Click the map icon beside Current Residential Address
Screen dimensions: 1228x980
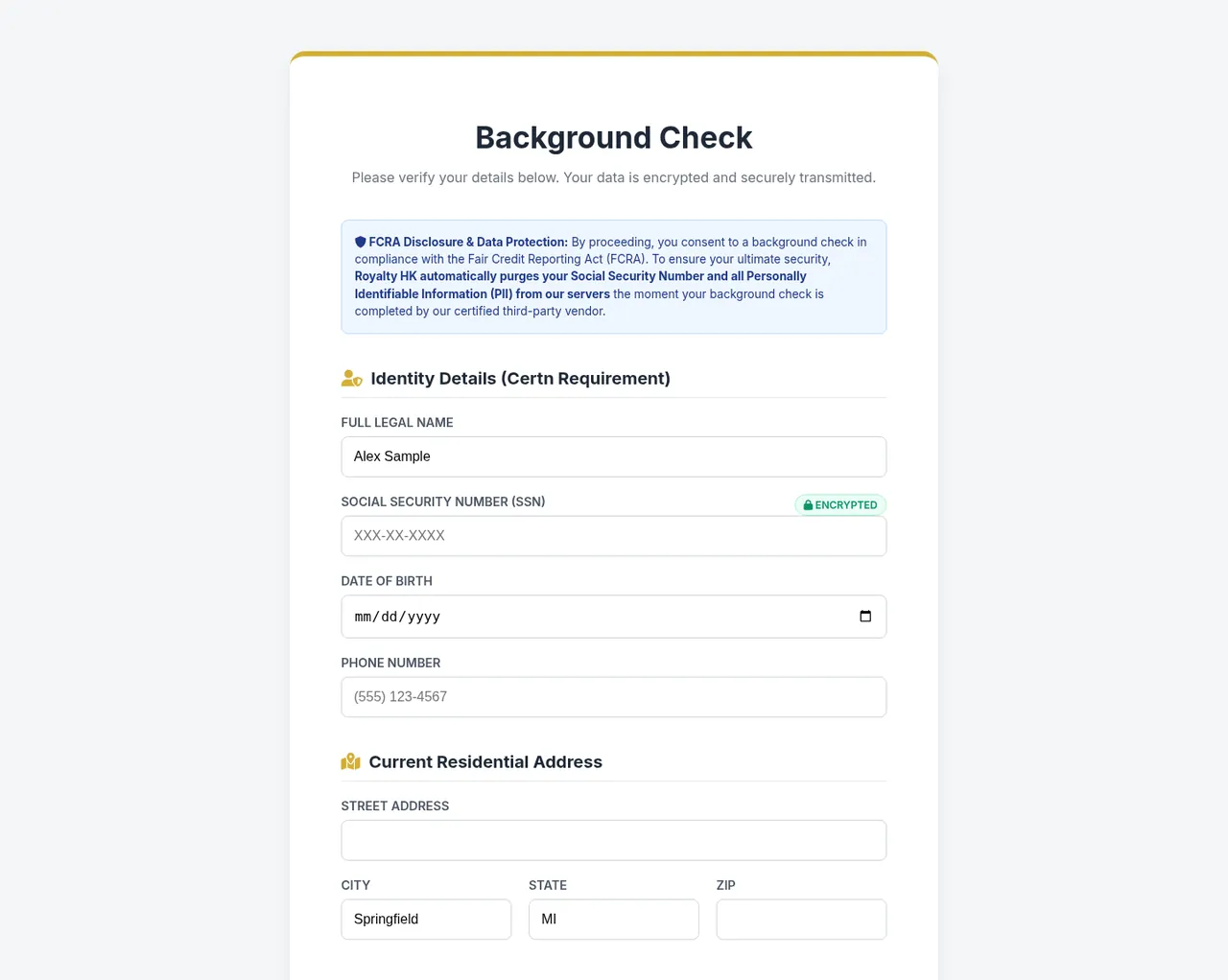(x=351, y=762)
